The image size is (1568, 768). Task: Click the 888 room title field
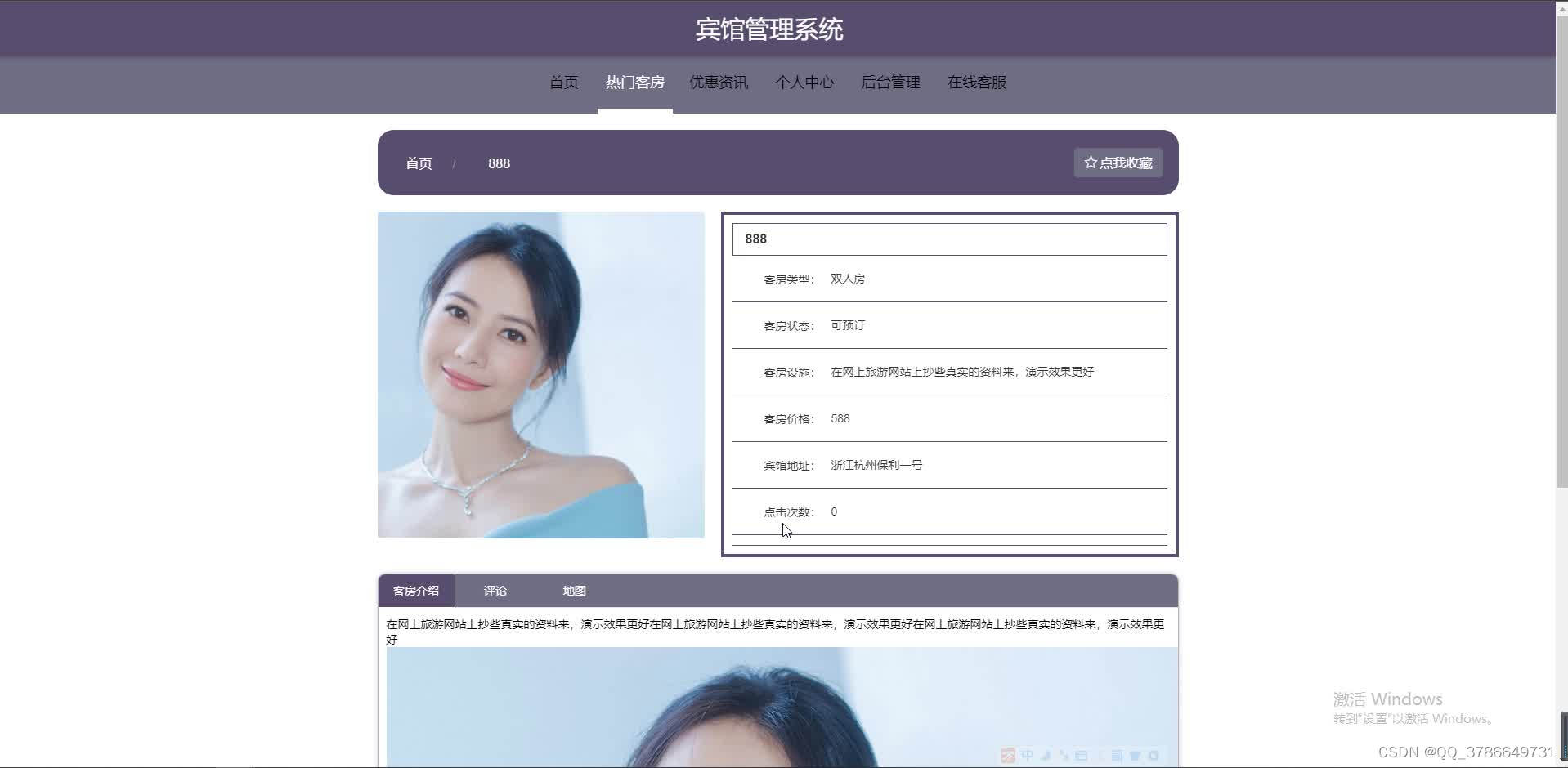tap(949, 239)
